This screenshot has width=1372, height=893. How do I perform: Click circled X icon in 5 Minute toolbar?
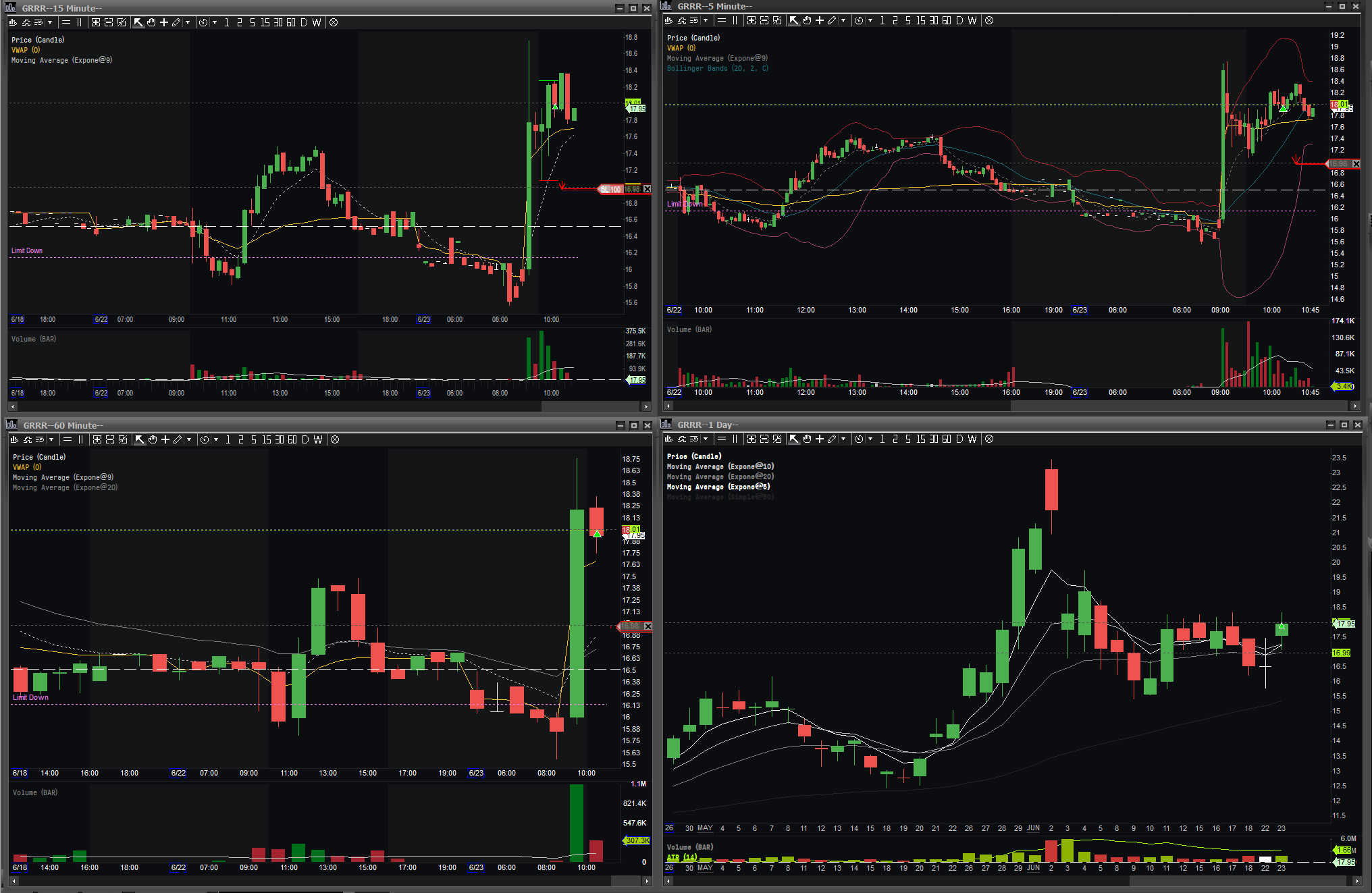tap(989, 20)
